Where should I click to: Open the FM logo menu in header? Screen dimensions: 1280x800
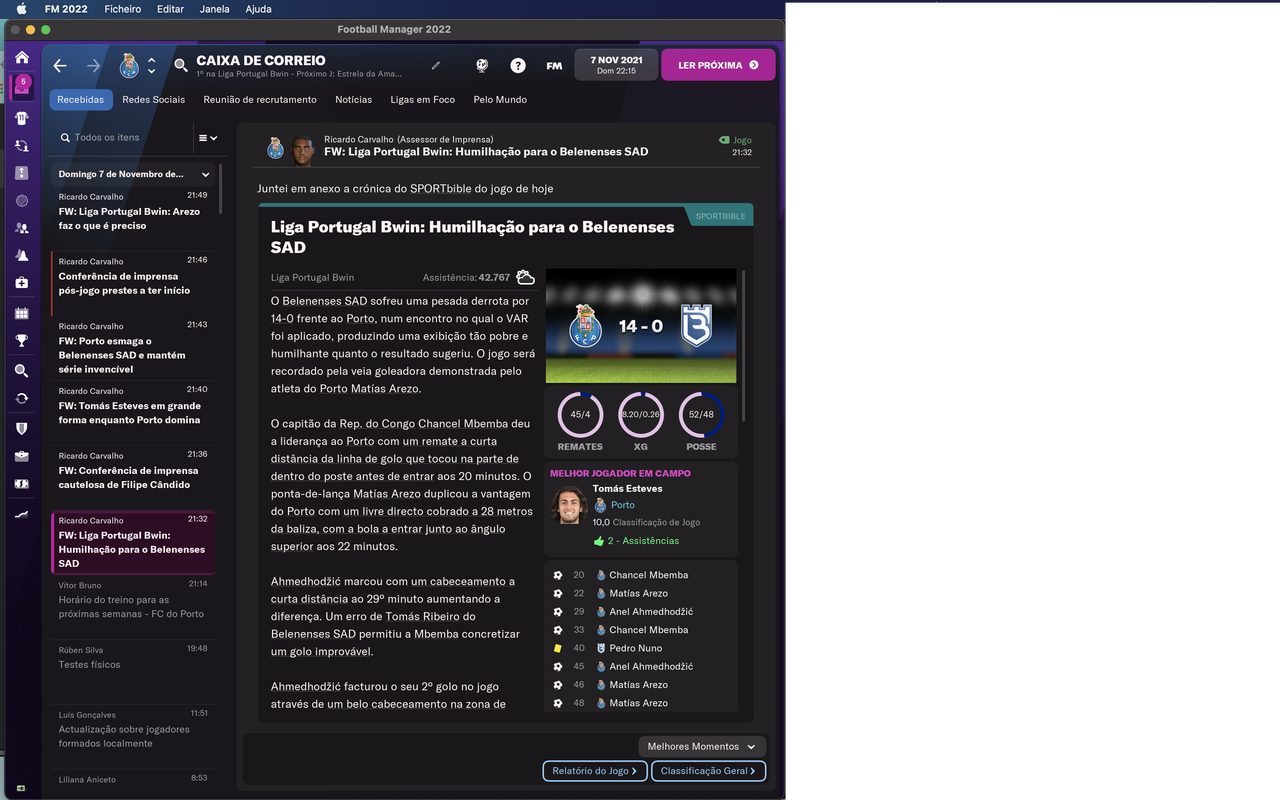[554, 66]
